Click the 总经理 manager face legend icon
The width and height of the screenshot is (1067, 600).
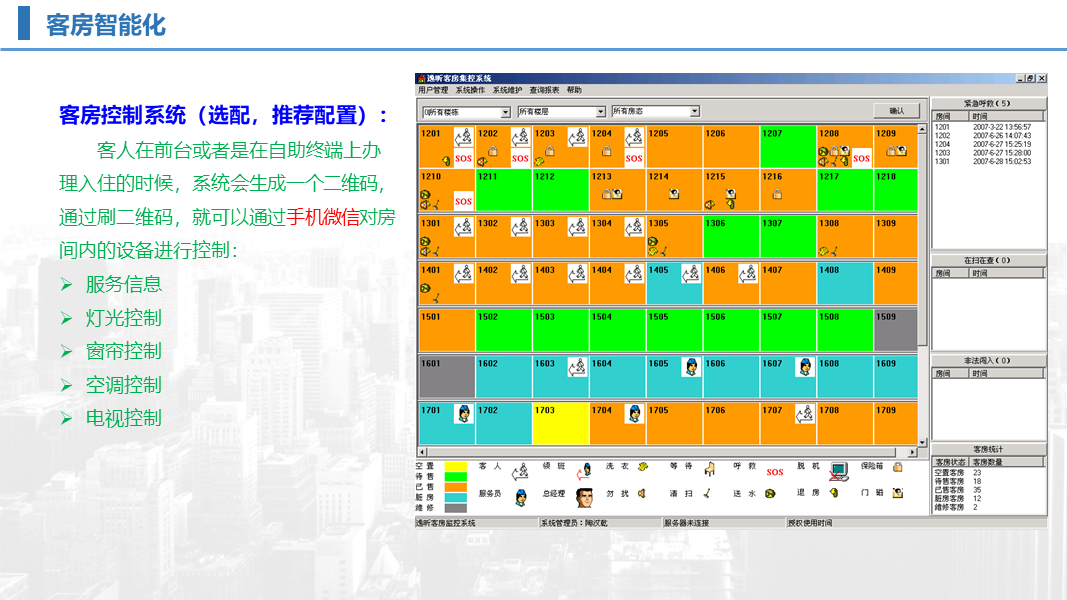click(586, 494)
